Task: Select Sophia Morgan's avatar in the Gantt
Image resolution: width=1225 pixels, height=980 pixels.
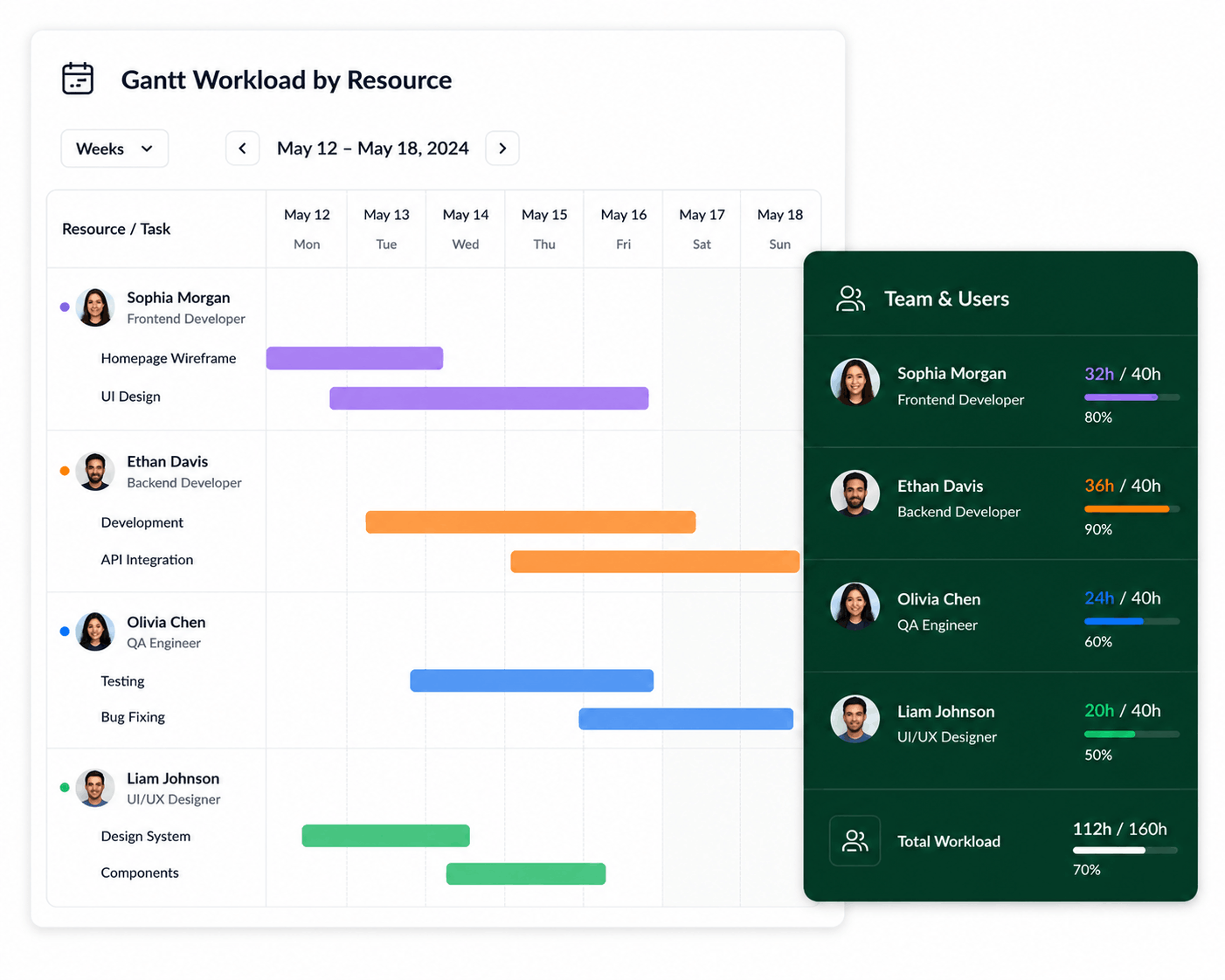Action: pyautogui.click(x=95, y=307)
